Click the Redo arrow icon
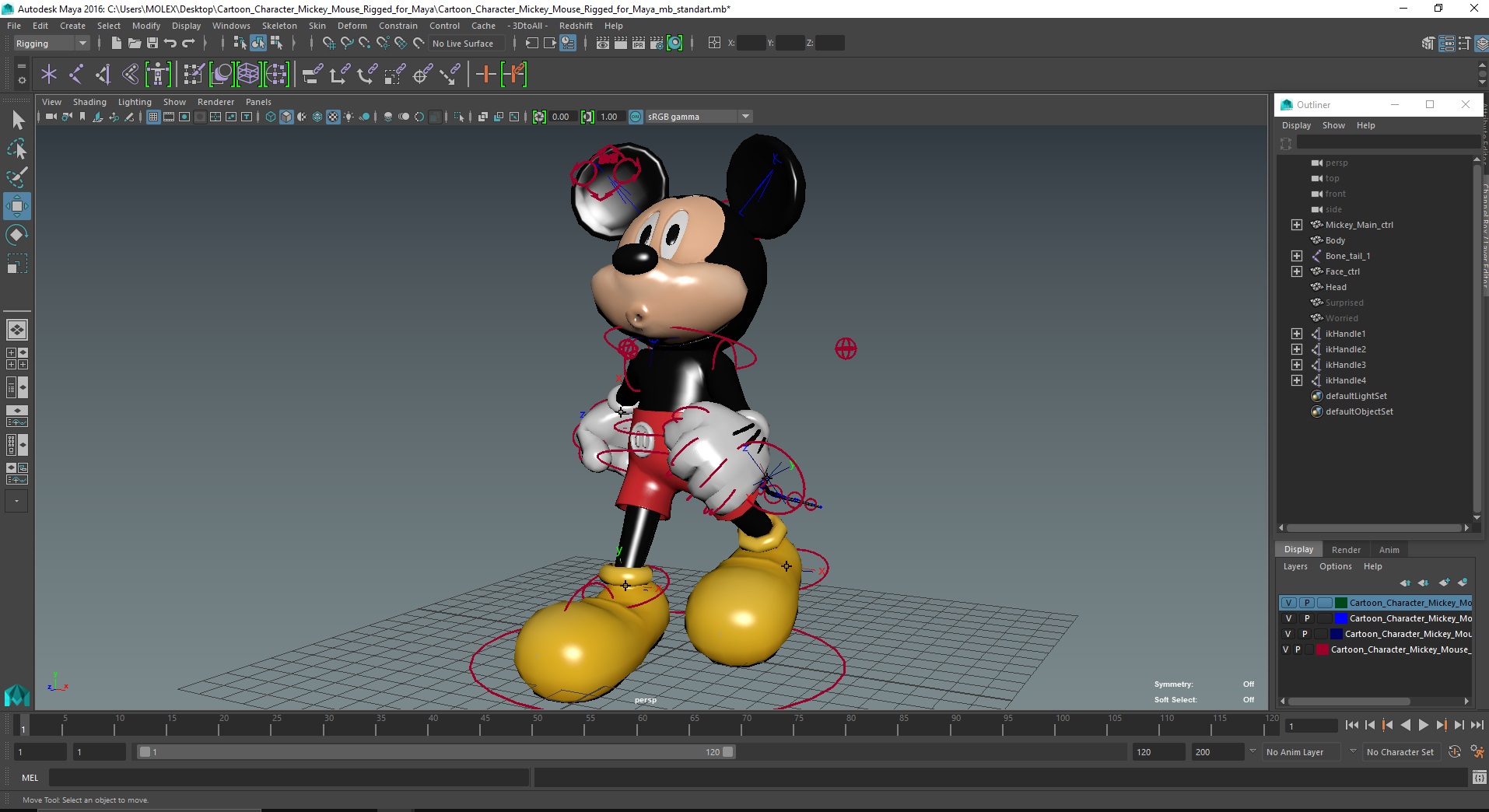Screen dimensions: 1489x812 (188, 44)
